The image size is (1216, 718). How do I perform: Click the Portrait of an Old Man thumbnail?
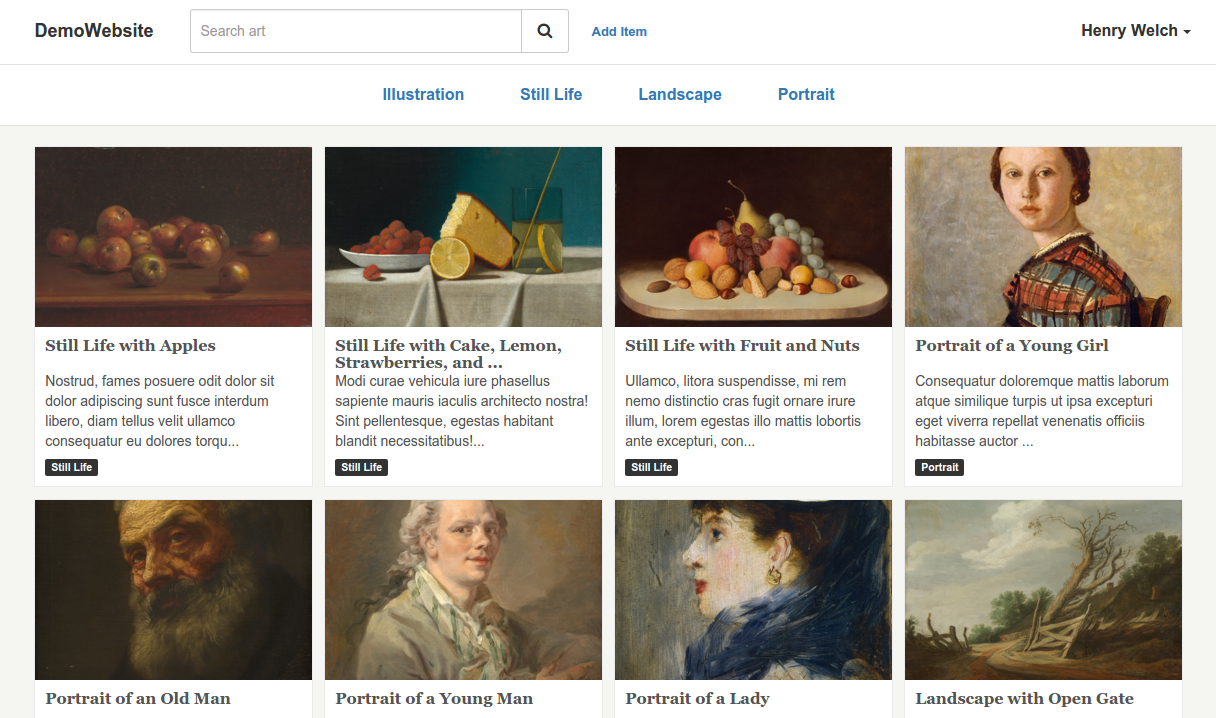[x=172, y=590]
